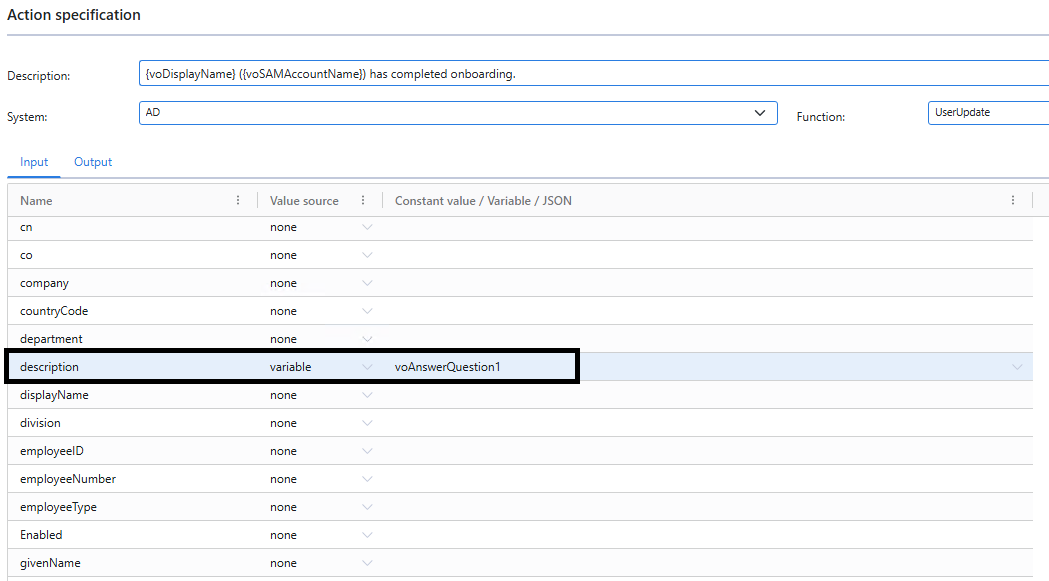
Task: Open value source dropdown for Enabled row
Action: pos(367,535)
